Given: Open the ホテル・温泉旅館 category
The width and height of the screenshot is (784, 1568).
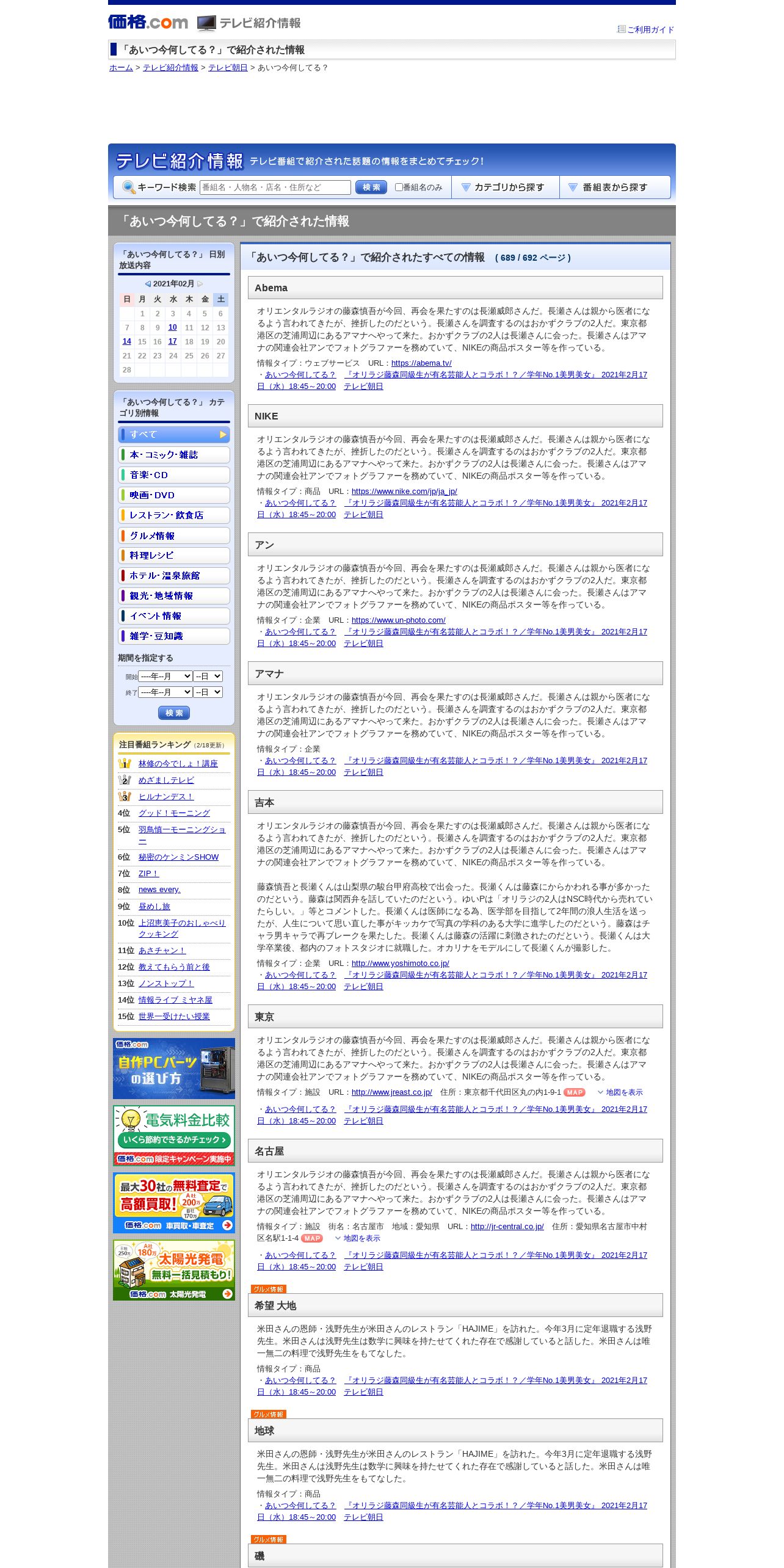Looking at the screenshot, I should coord(174,575).
